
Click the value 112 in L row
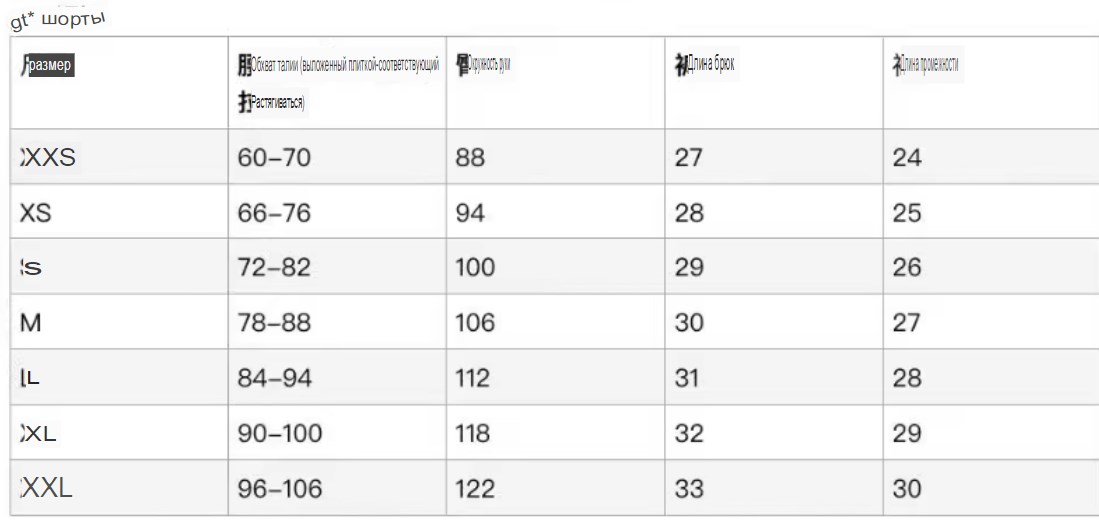coord(473,378)
